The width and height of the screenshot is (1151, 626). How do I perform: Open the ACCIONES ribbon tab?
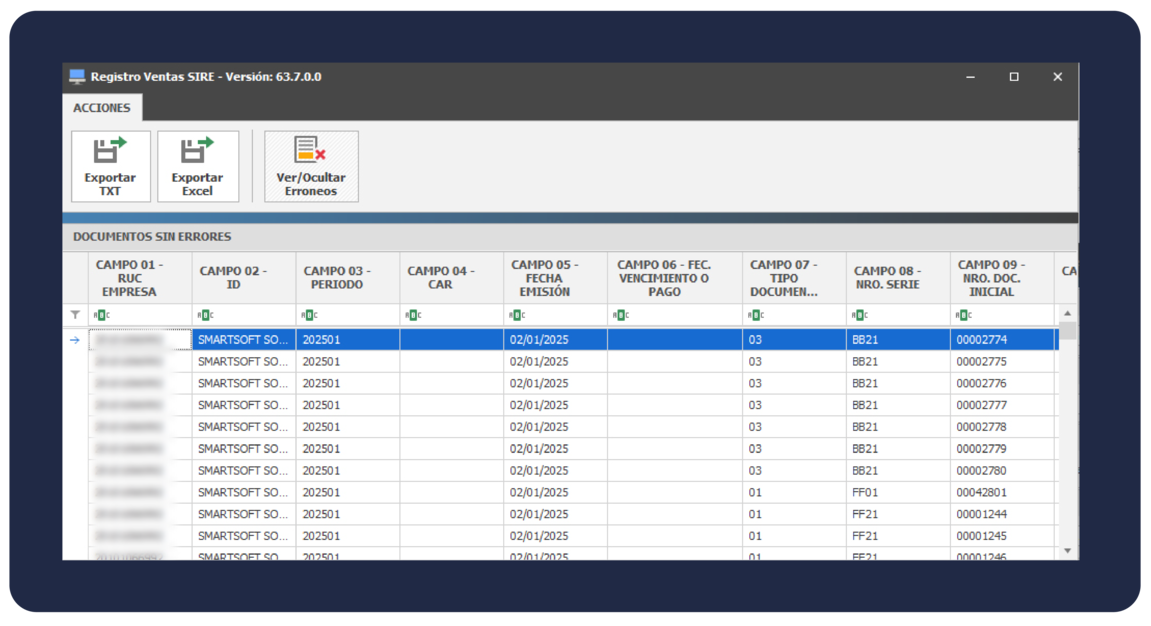[102, 108]
